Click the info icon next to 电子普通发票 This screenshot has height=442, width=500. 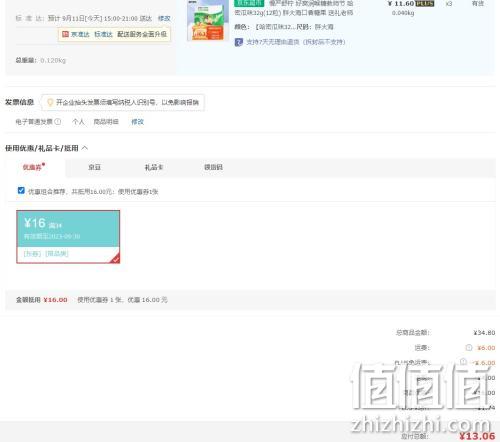click(58, 122)
